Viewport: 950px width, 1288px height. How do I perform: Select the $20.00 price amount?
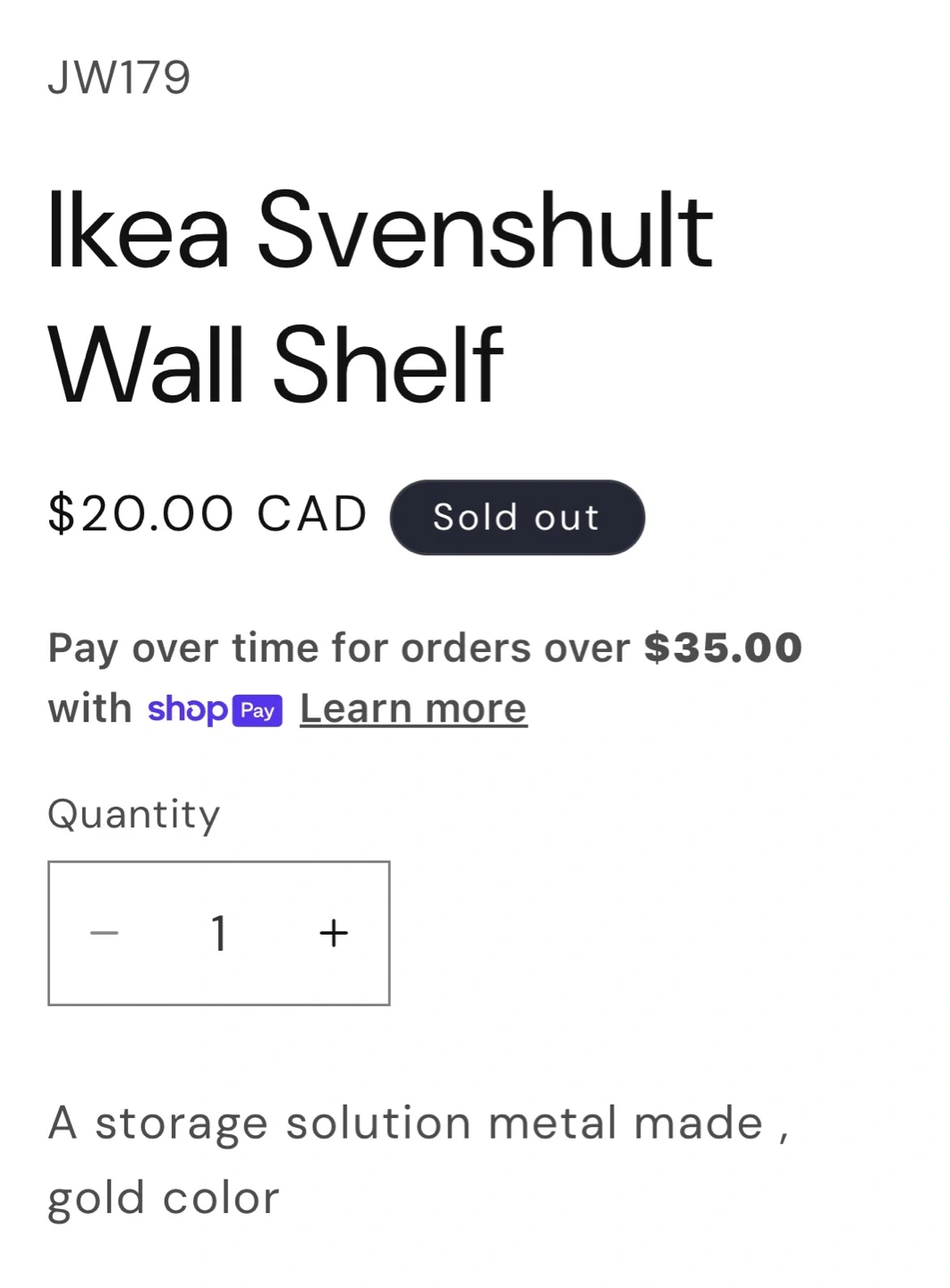click(x=140, y=514)
